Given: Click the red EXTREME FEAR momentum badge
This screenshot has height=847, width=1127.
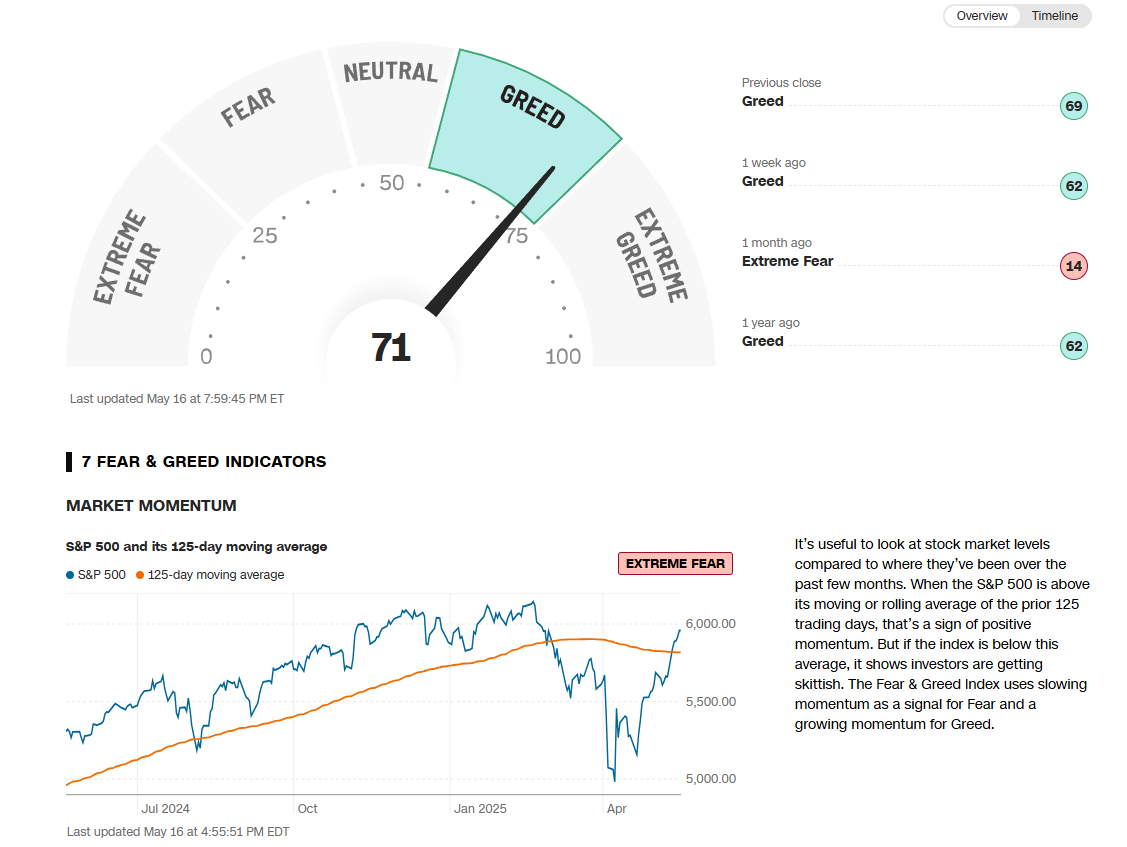Looking at the screenshot, I should click(x=675, y=564).
